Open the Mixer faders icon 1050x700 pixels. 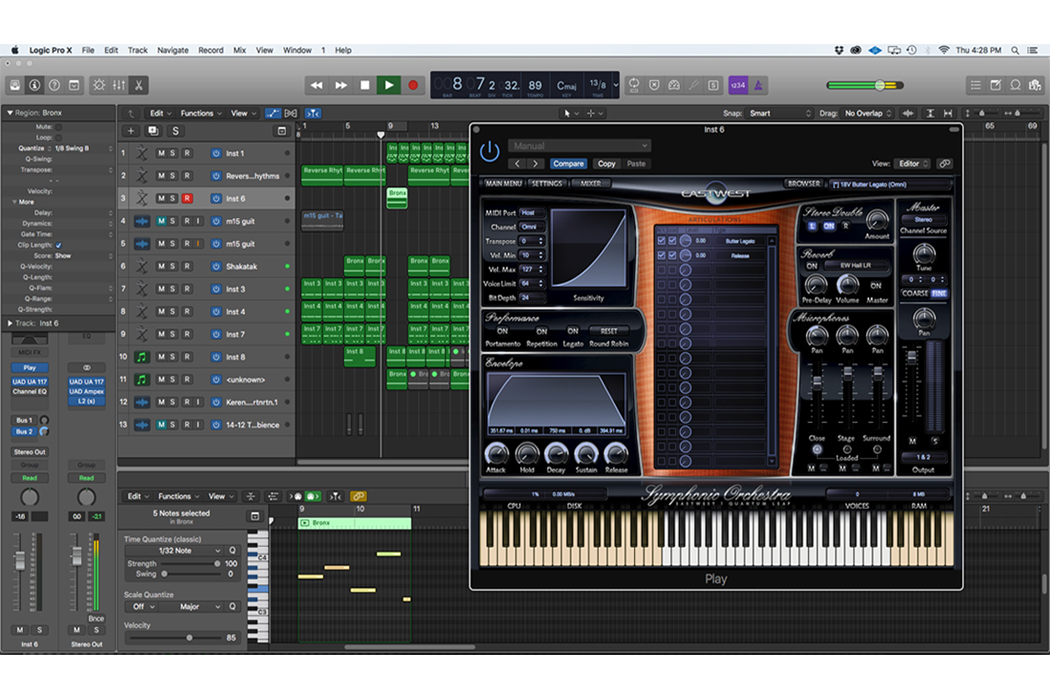[x=119, y=85]
